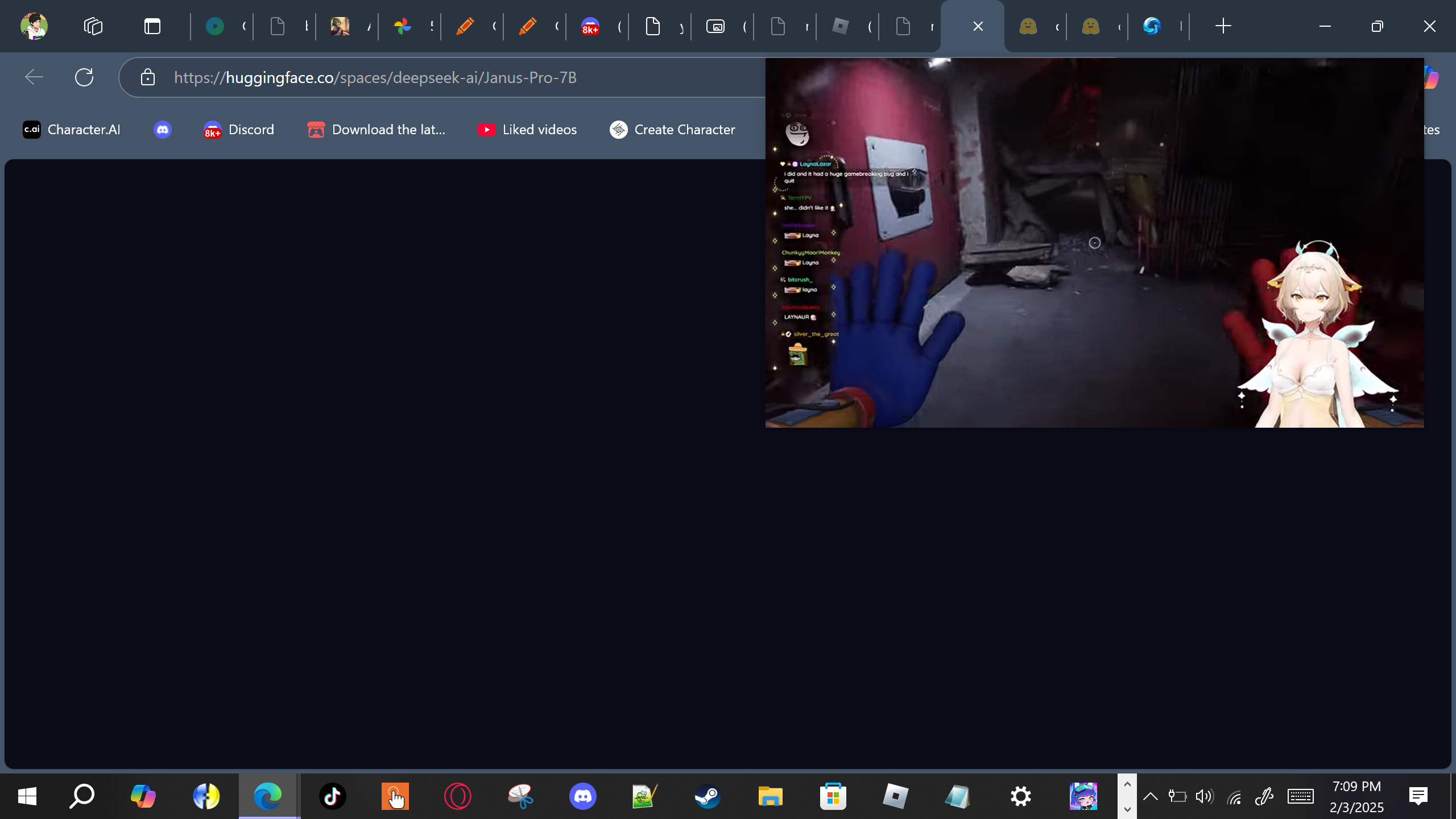
Task: Open Steam from the taskbar
Action: pyautogui.click(x=708, y=796)
